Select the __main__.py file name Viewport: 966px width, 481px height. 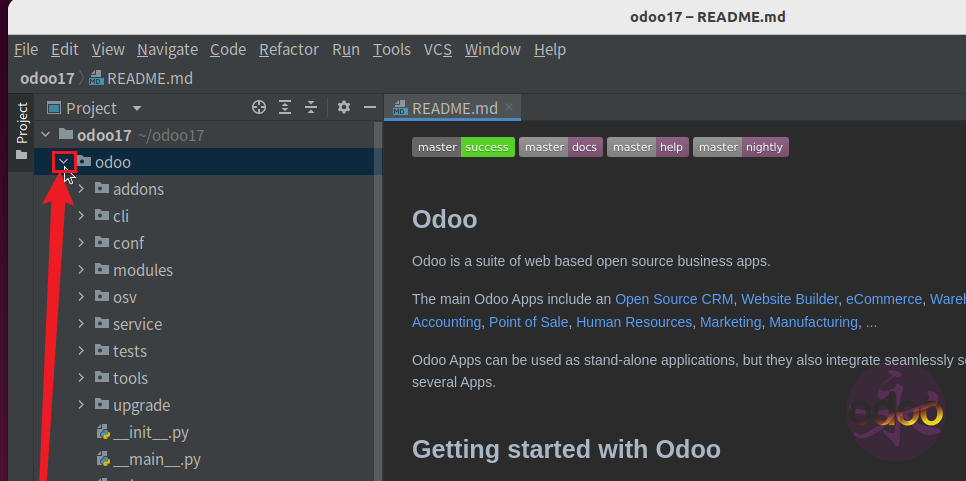click(x=157, y=459)
